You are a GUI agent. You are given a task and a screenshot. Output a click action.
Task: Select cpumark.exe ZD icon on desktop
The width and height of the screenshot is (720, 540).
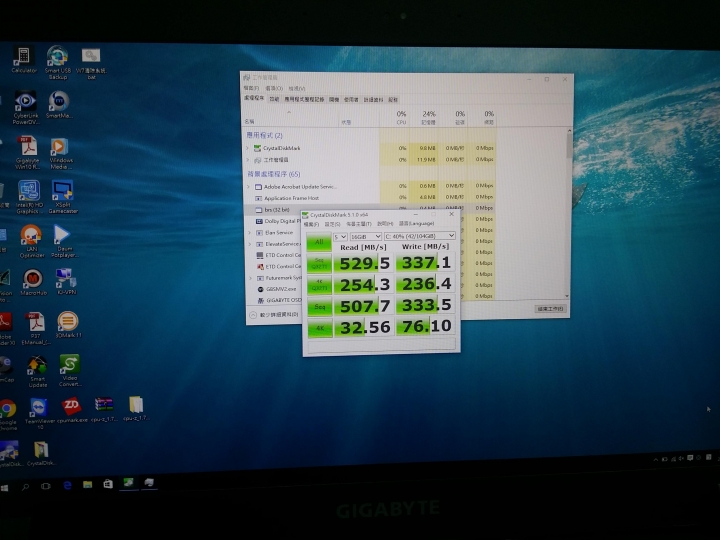click(72, 410)
